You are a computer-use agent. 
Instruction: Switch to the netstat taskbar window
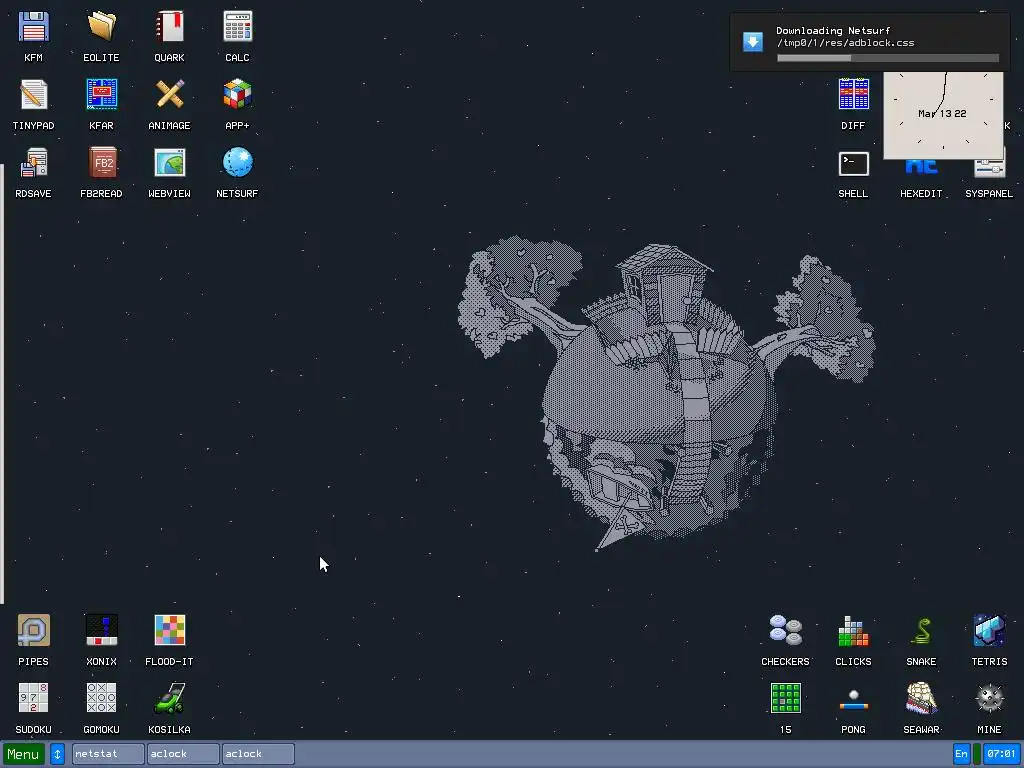[108, 754]
